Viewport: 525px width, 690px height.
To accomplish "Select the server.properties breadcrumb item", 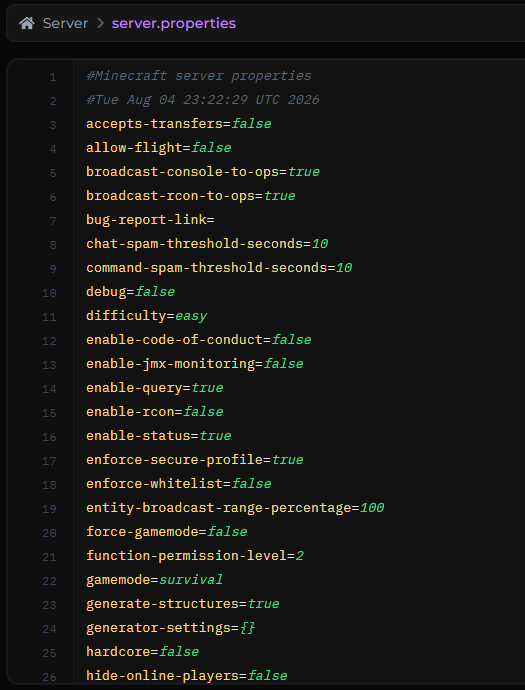I will click(174, 23).
